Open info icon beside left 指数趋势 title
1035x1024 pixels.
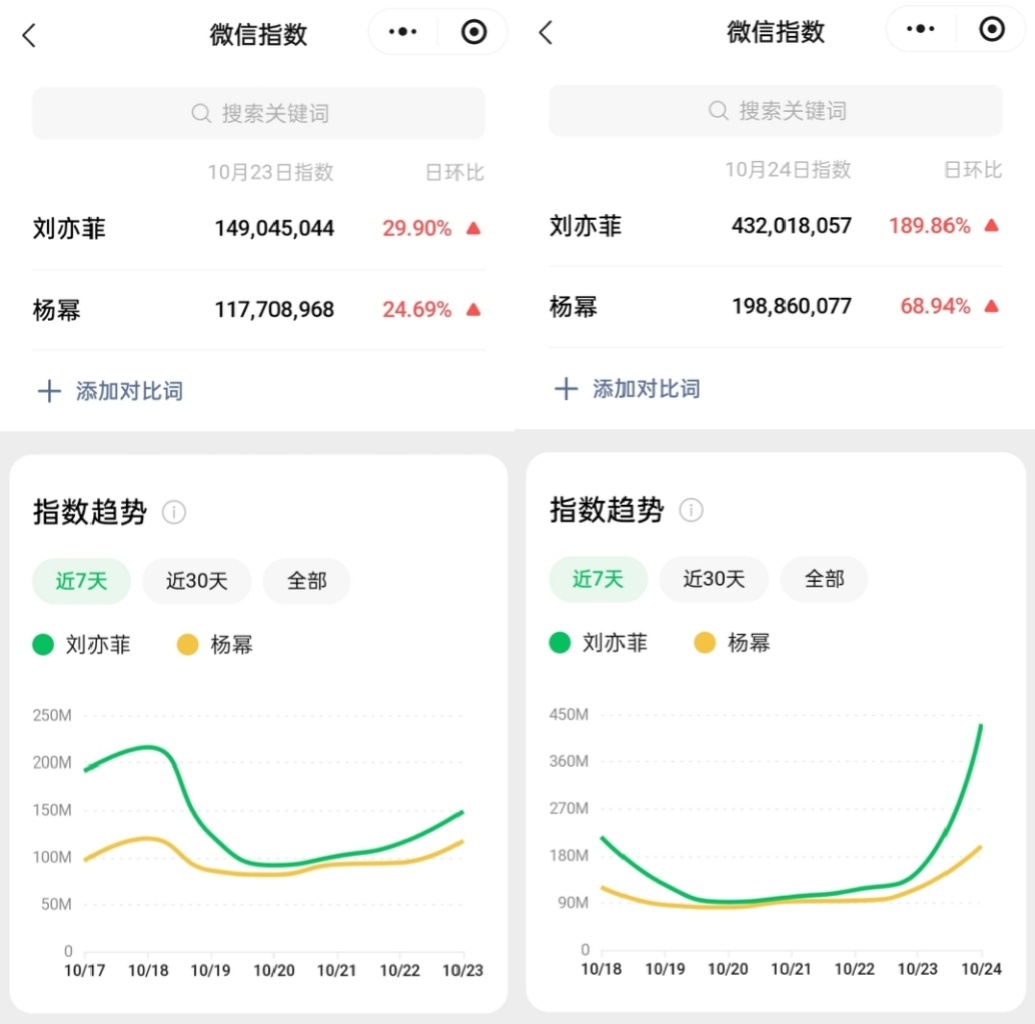(x=174, y=512)
